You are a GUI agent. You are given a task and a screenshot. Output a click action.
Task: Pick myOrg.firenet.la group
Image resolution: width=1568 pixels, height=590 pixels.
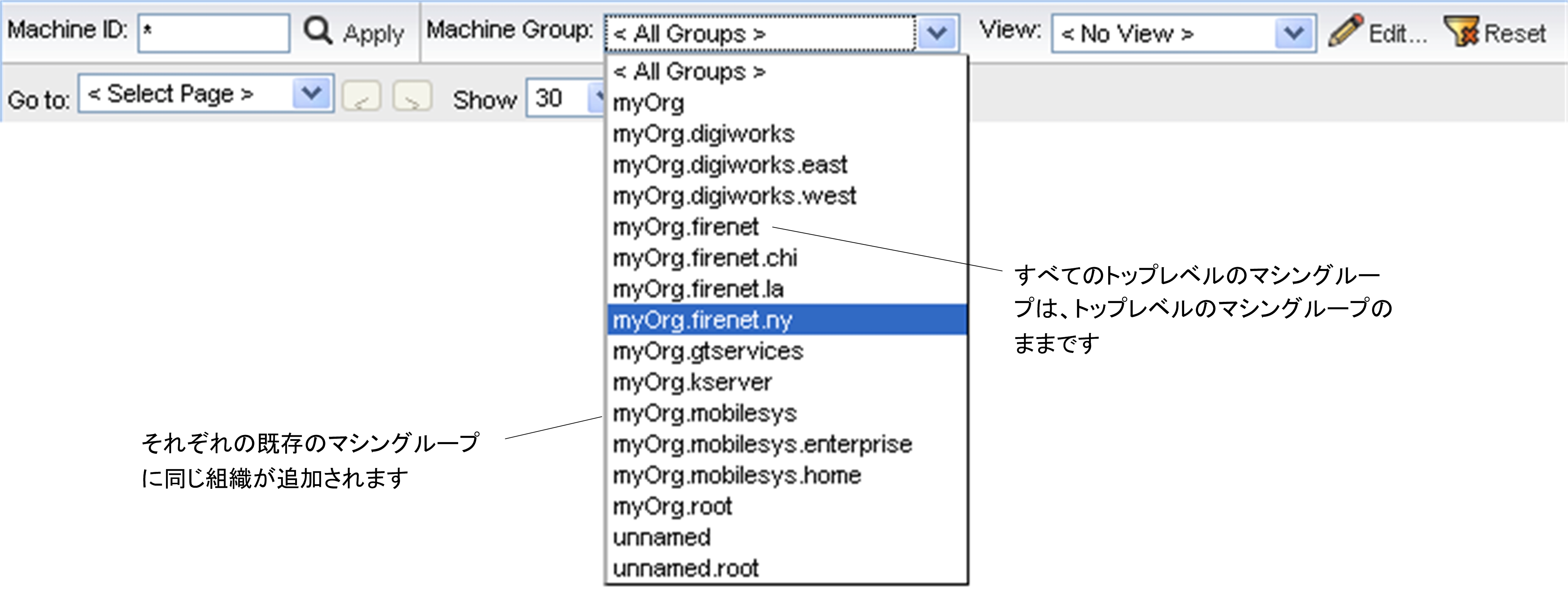786,289
